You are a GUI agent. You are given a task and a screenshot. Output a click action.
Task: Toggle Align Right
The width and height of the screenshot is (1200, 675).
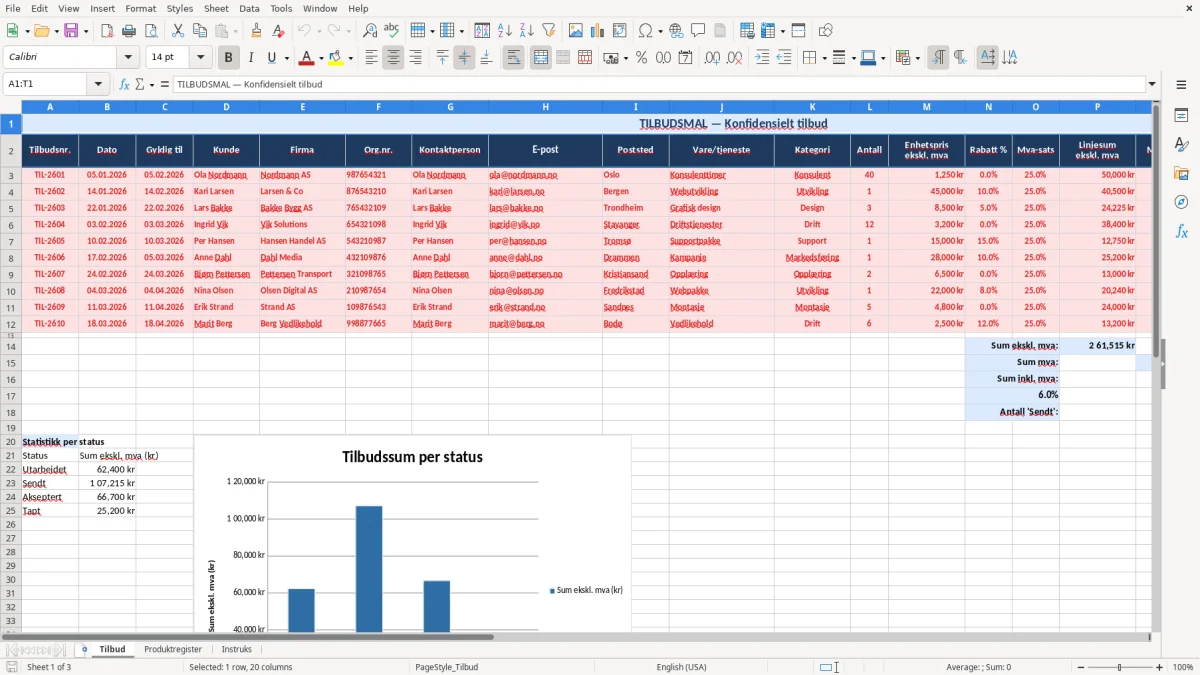point(415,58)
